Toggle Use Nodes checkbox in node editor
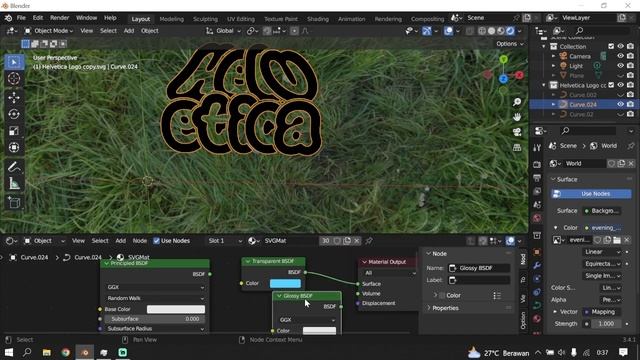Image resolution: width=640 pixels, height=360 pixels. [x=156, y=241]
